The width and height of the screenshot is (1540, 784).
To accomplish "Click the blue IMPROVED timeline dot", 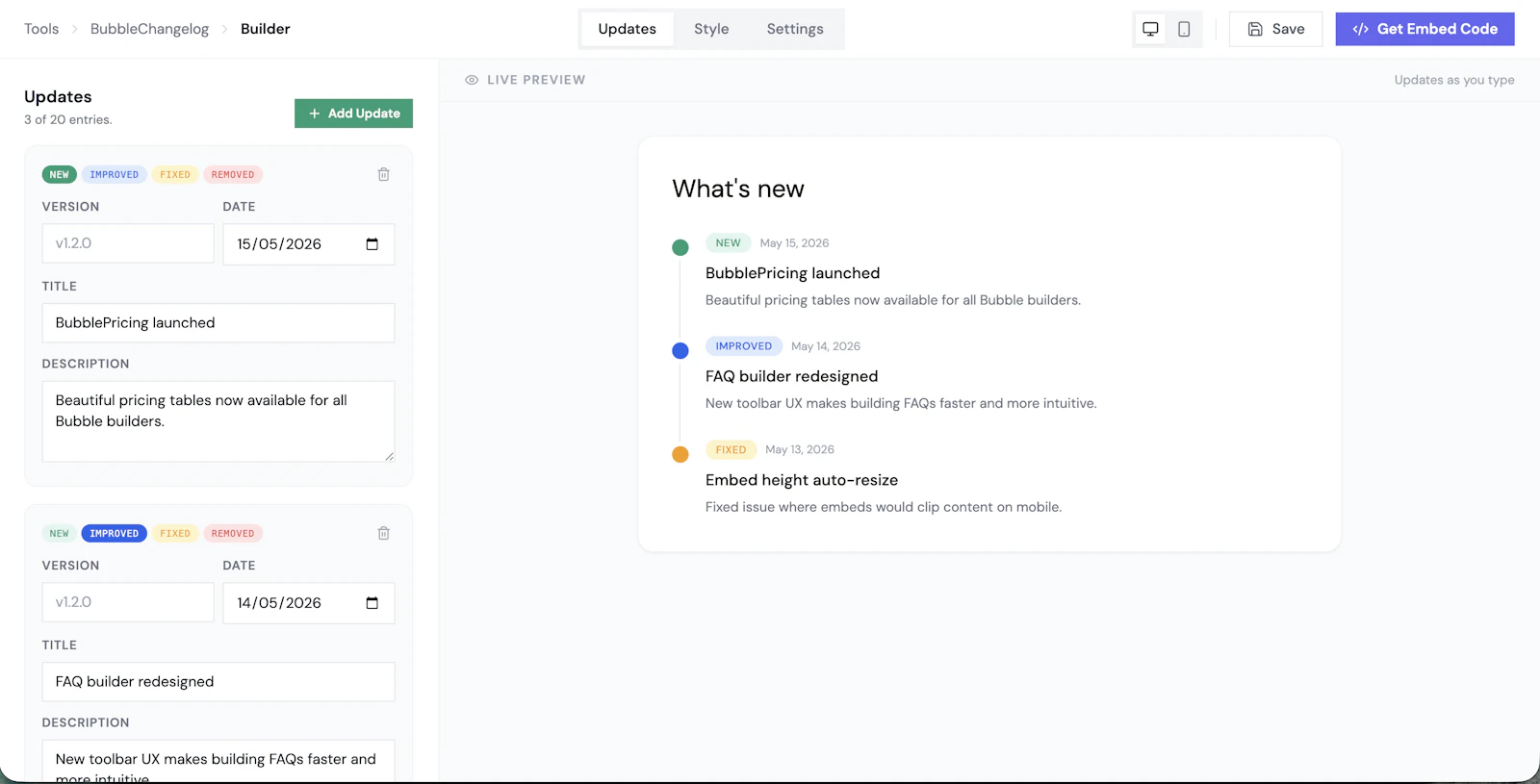I will pyautogui.click(x=680, y=350).
